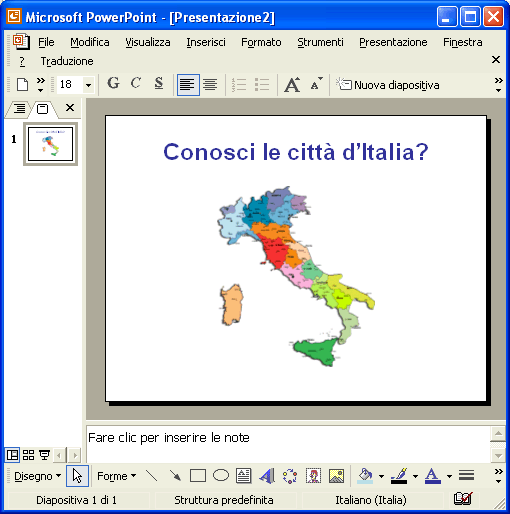Click the Text Box tool
The height and width of the screenshot is (514, 510).
point(244,476)
